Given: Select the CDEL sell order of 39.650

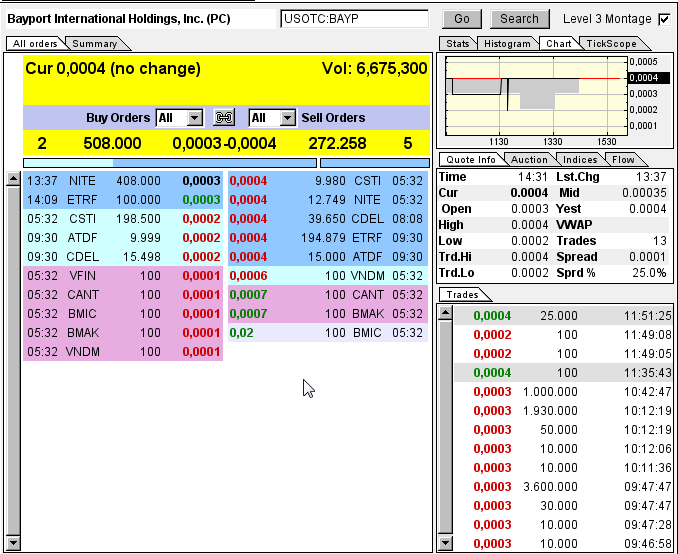Looking at the screenshot, I should [x=328, y=219].
